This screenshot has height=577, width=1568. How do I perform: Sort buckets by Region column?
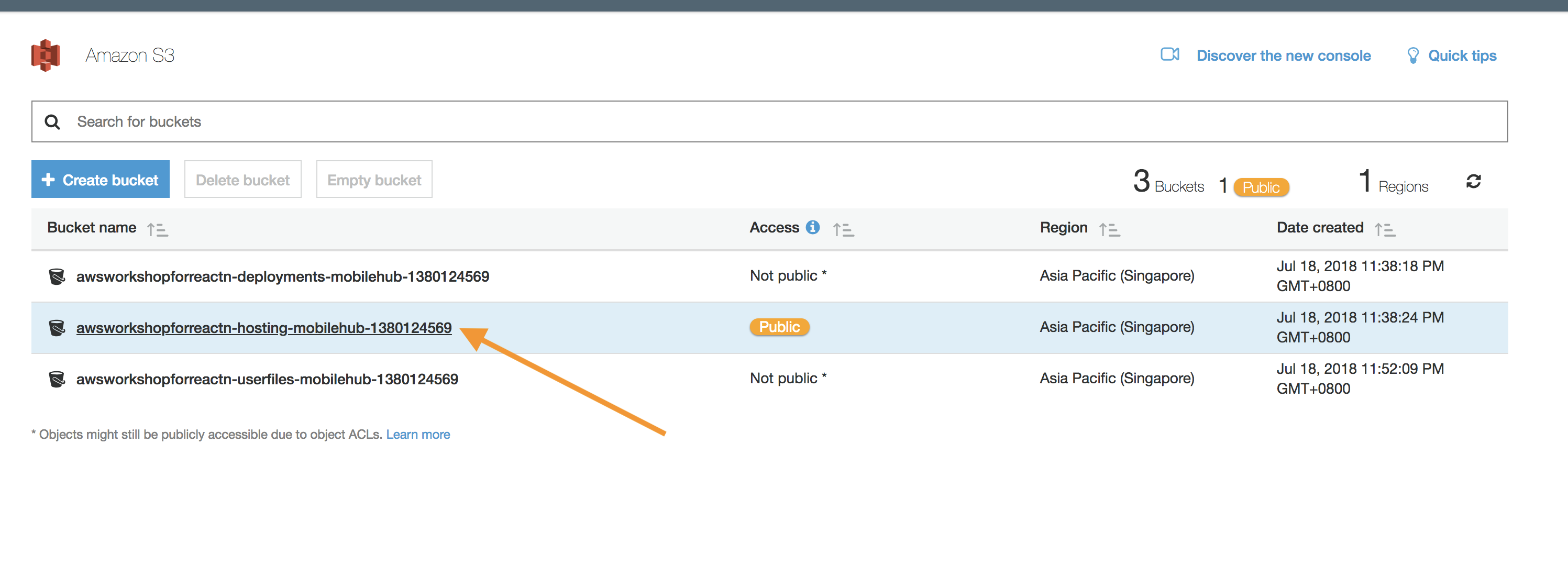tap(1109, 229)
